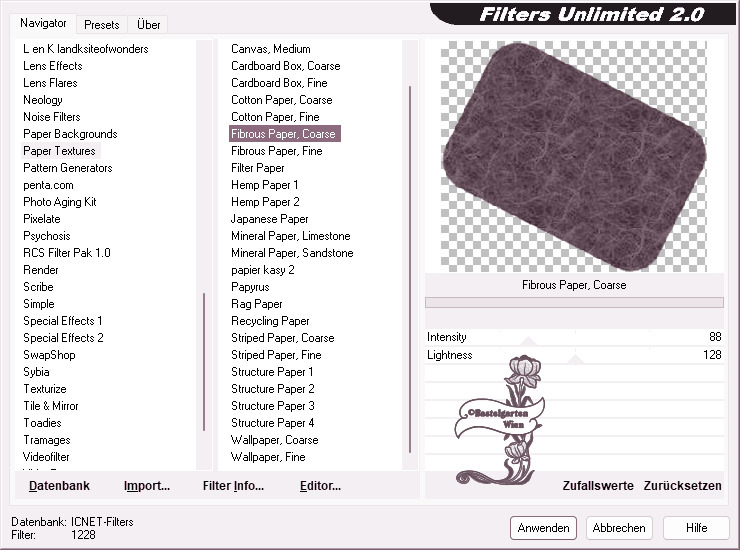Pick Cotton Paper, Fine filter

click(275, 117)
